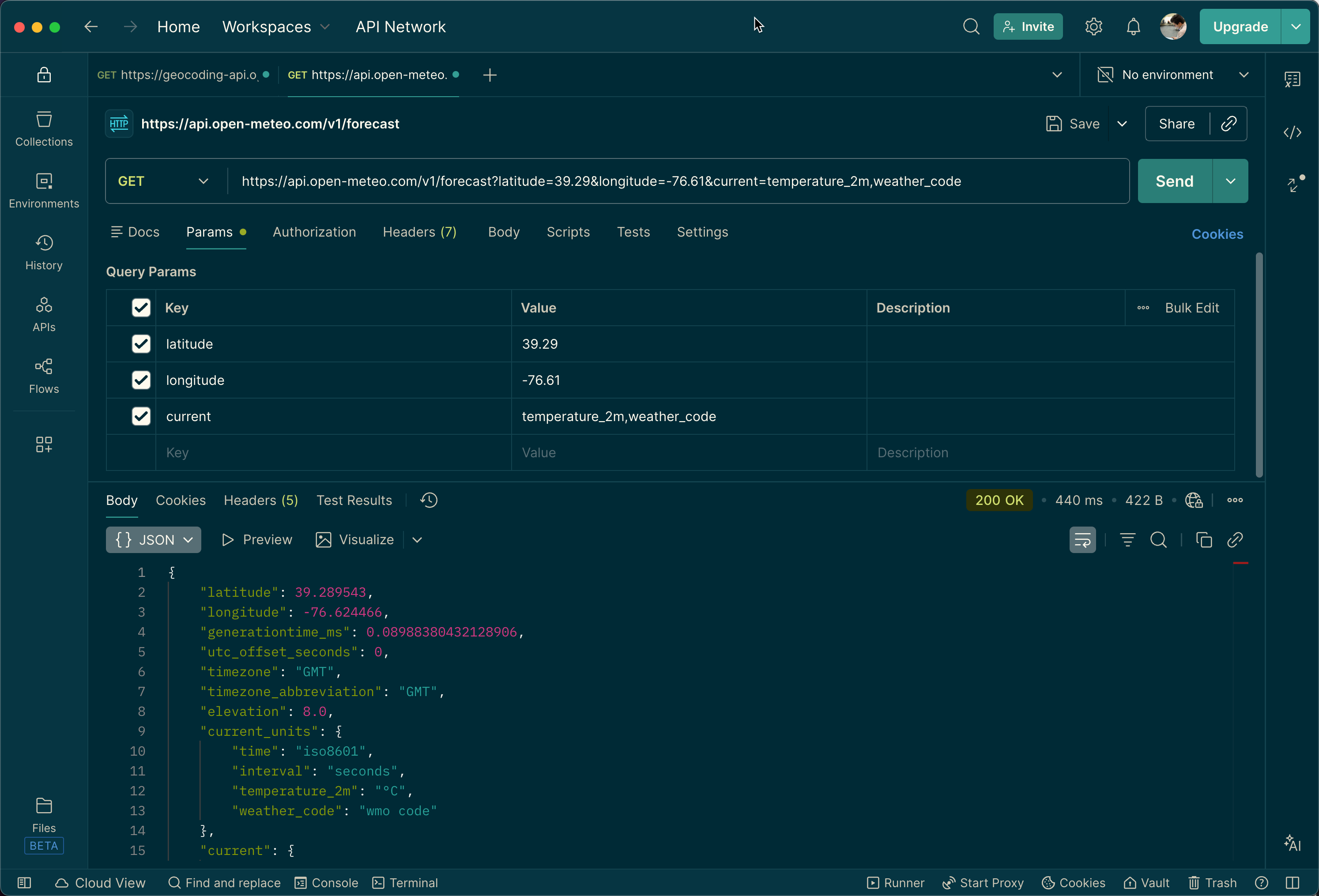Open the GET method dropdown
Viewport: 1319px width, 896px height.
point(163,181)
